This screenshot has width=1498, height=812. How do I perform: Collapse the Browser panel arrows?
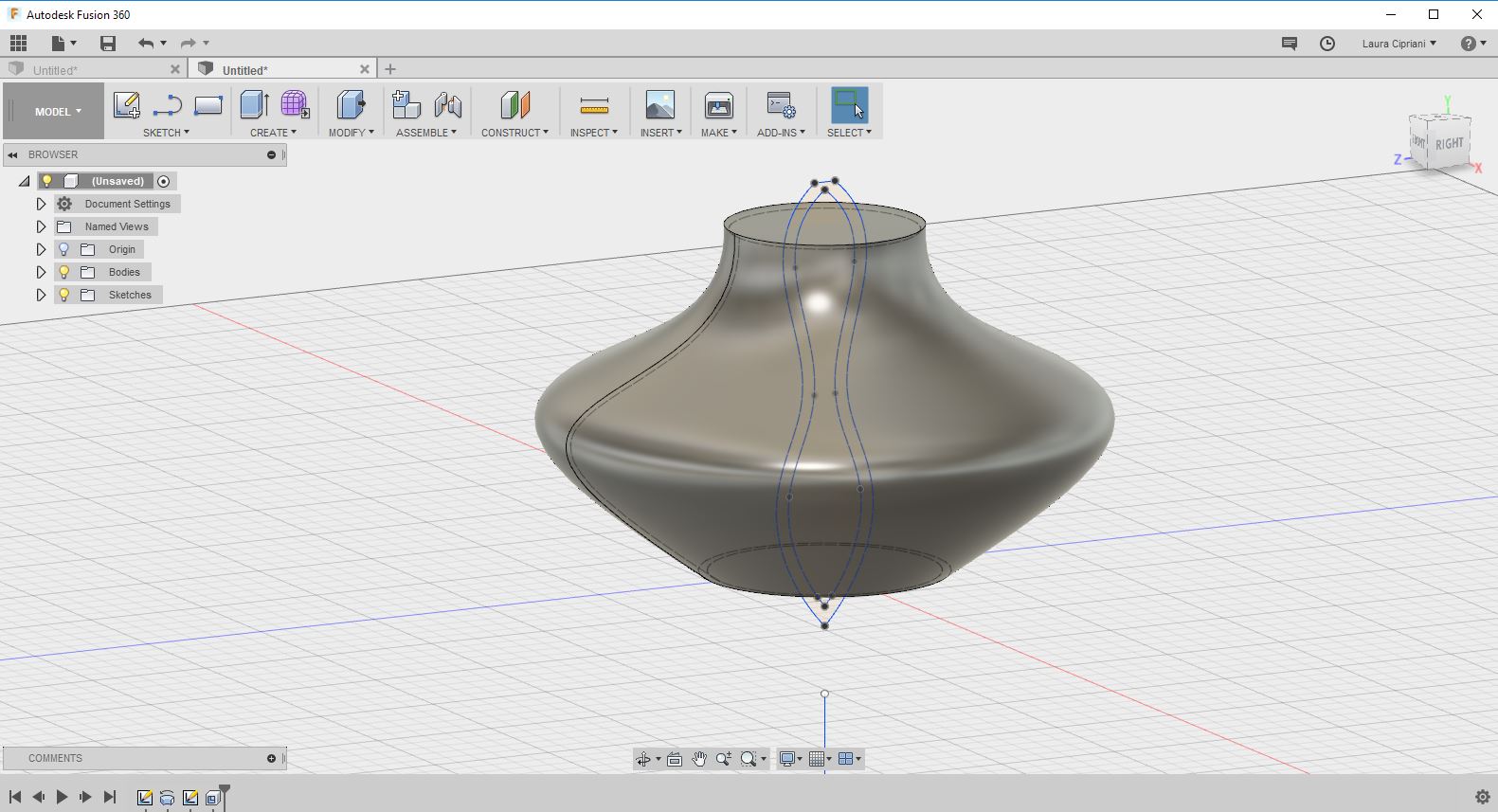point(13,154)
